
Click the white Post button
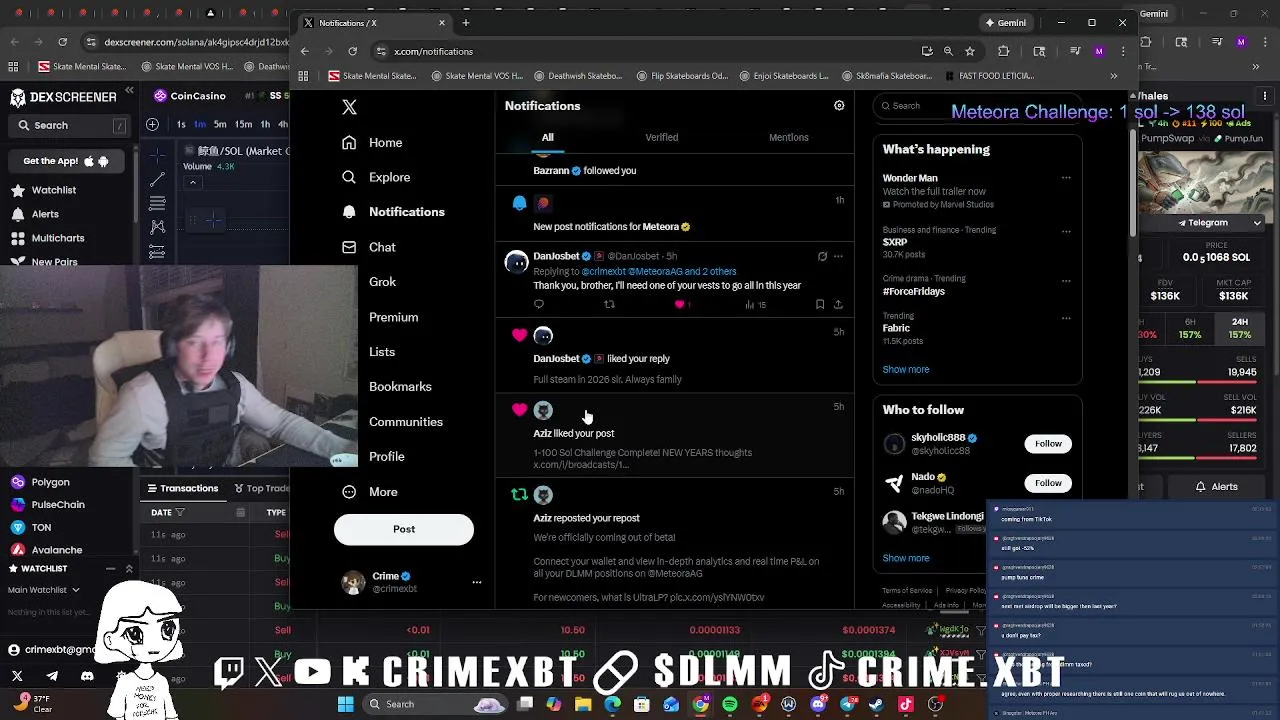pos(404,529)
